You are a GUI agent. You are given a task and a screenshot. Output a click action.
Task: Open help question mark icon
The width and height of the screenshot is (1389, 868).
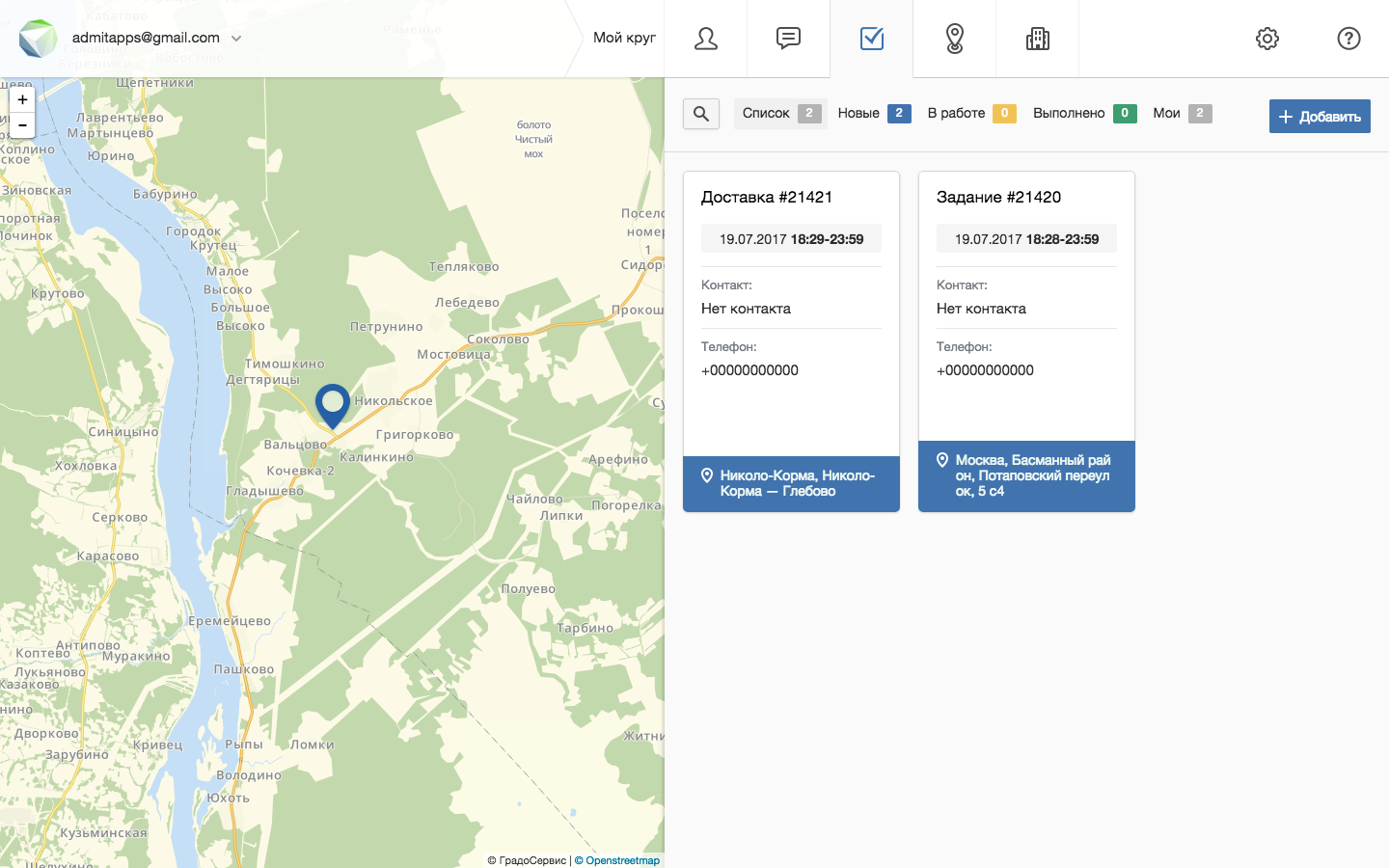click(x=1348, y=39)
